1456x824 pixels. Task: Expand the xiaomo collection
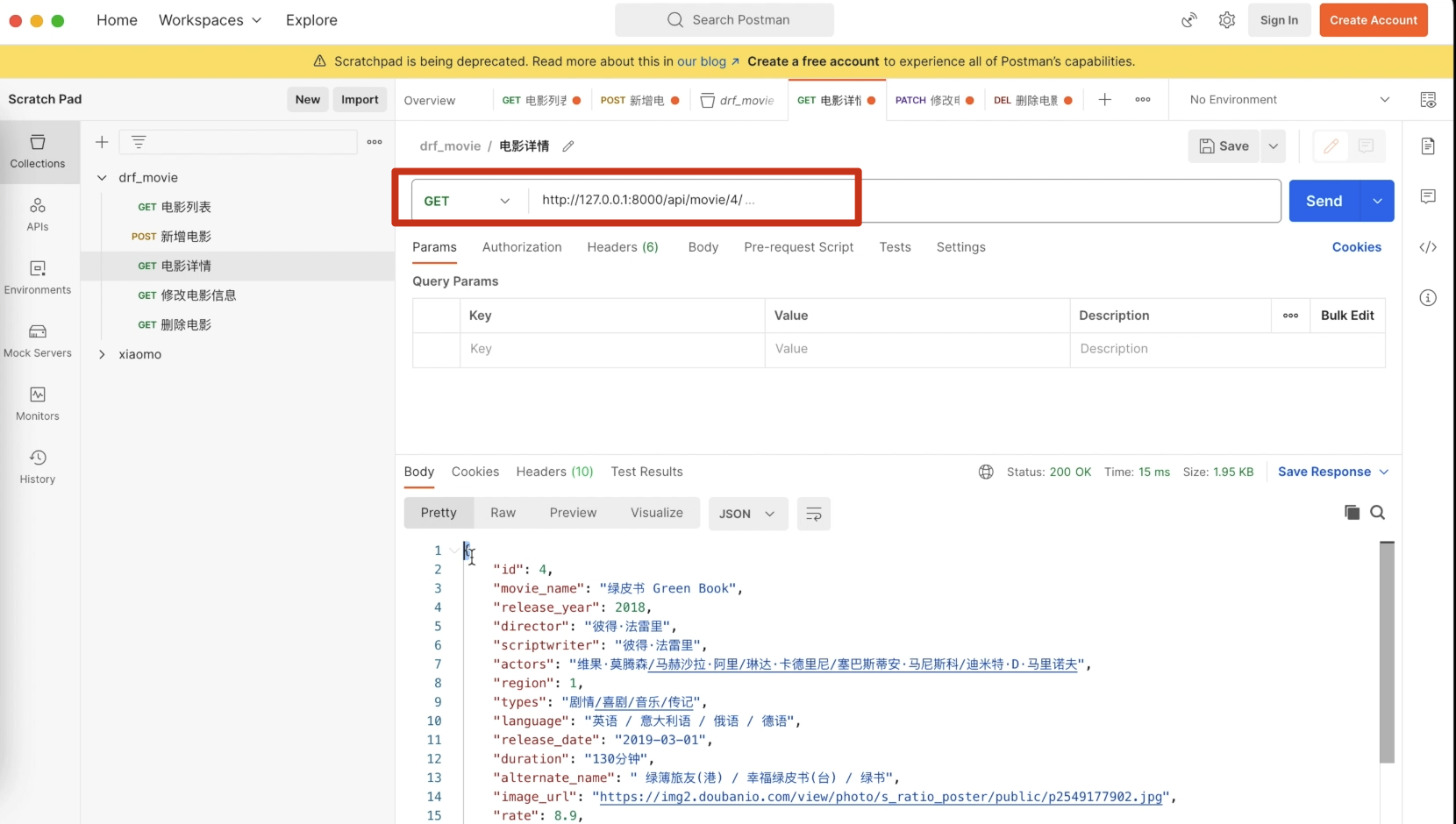[x=102, y=355]
